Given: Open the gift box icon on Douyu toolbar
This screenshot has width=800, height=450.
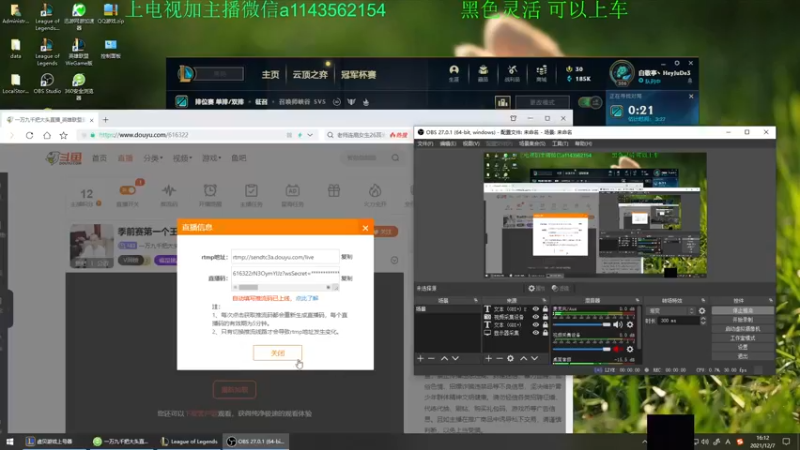Looking at the screenshot, I should point(334,191).
